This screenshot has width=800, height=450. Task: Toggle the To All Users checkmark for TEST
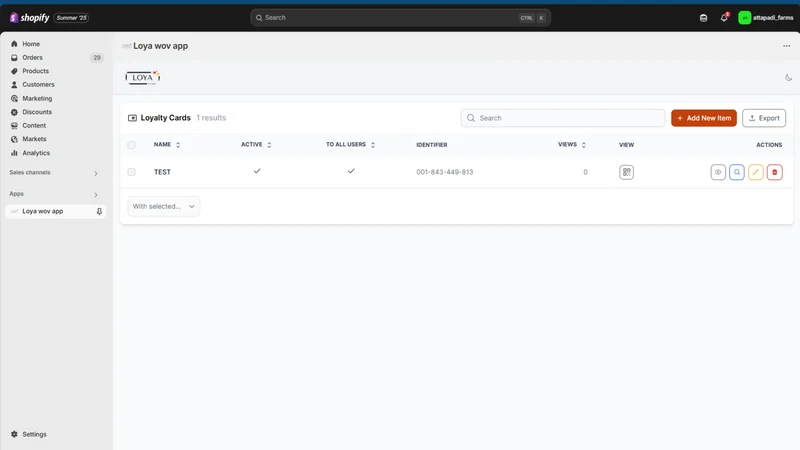click(x=351, y=171)
